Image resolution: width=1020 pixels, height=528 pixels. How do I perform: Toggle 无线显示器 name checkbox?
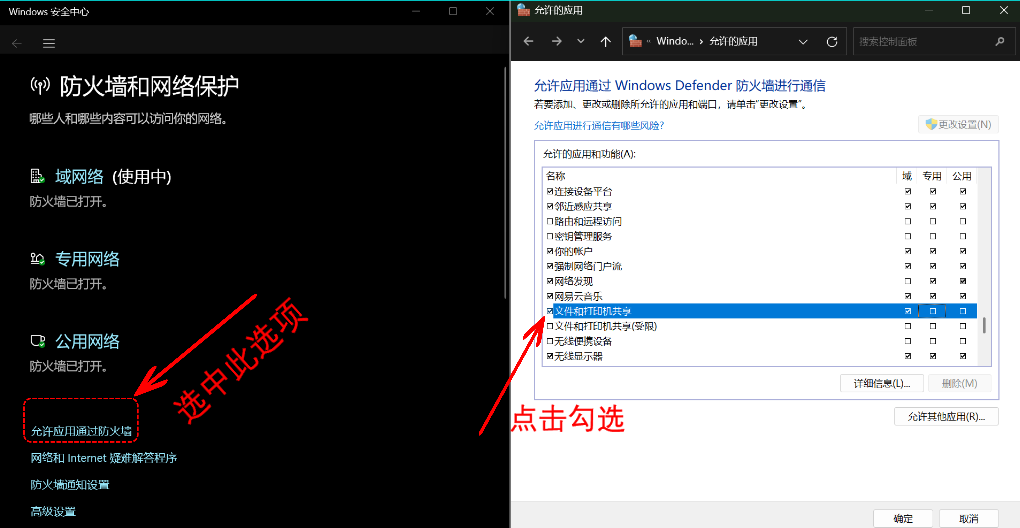(x=550, y=356)
